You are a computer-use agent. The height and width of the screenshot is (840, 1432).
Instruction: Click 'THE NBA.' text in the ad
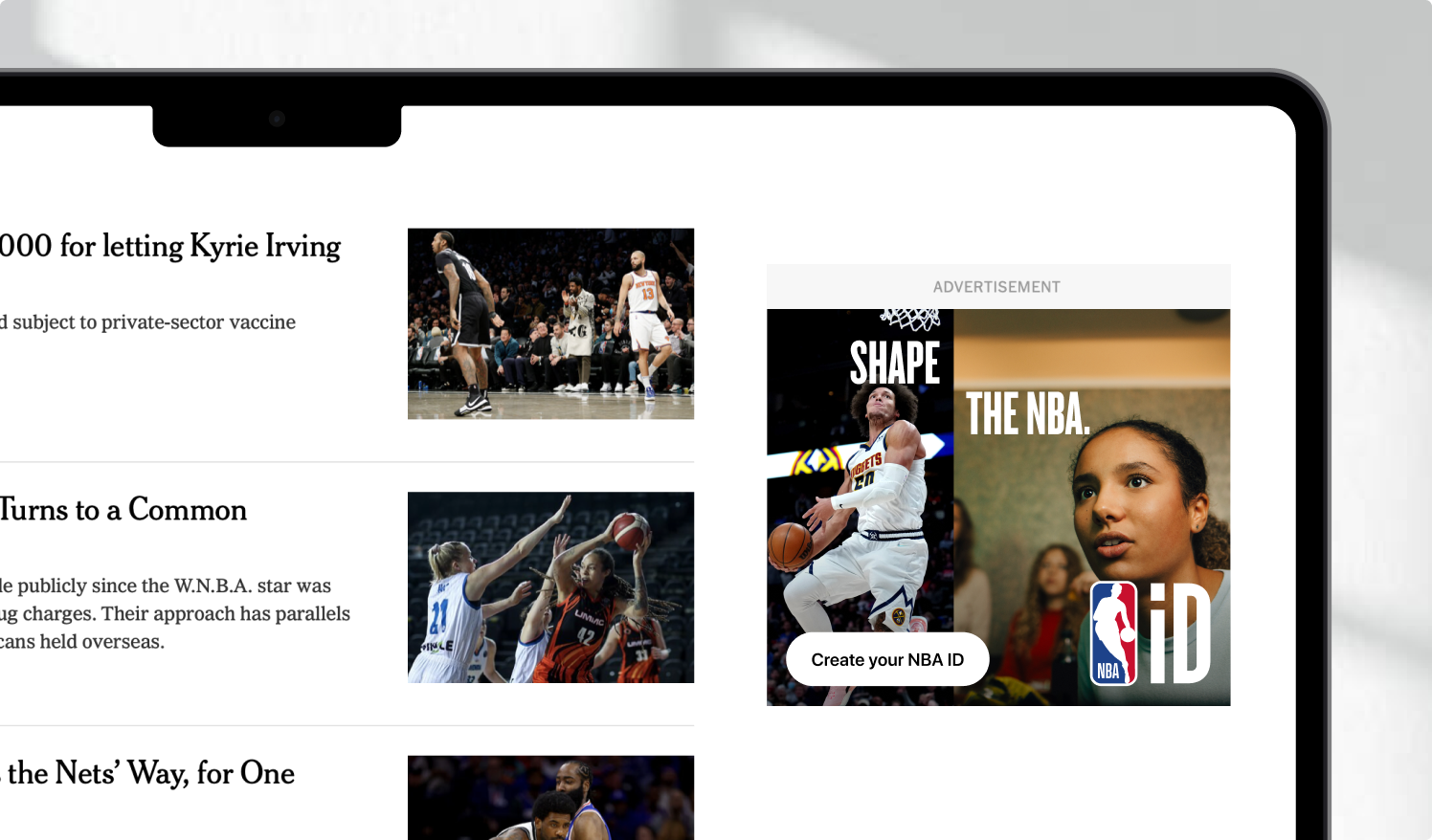pos(1027,414)
